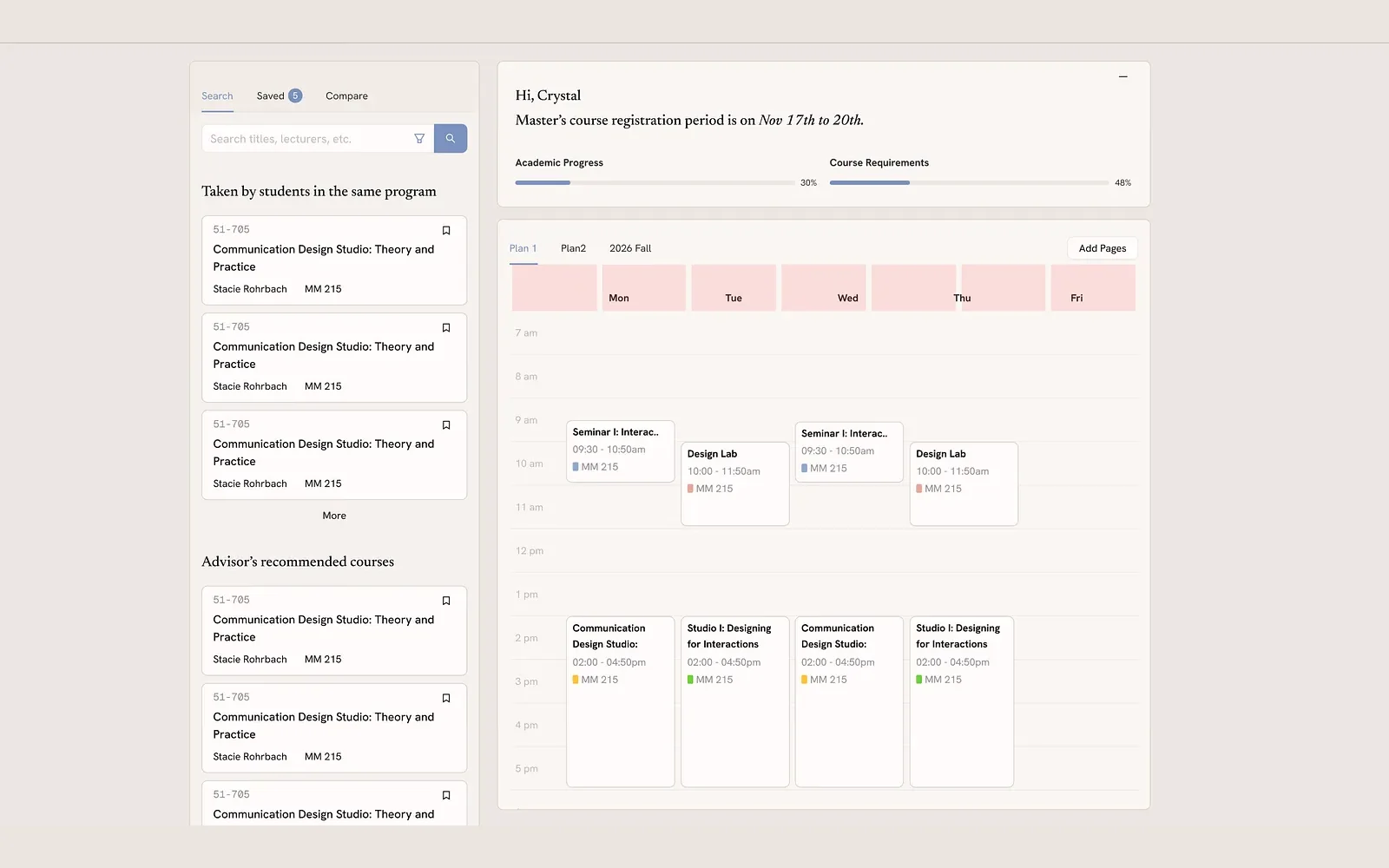Open the filter funnel in search box
The height and width of the screenshot is (868, 1389).
pyautogui.click(x=419, y=139)
